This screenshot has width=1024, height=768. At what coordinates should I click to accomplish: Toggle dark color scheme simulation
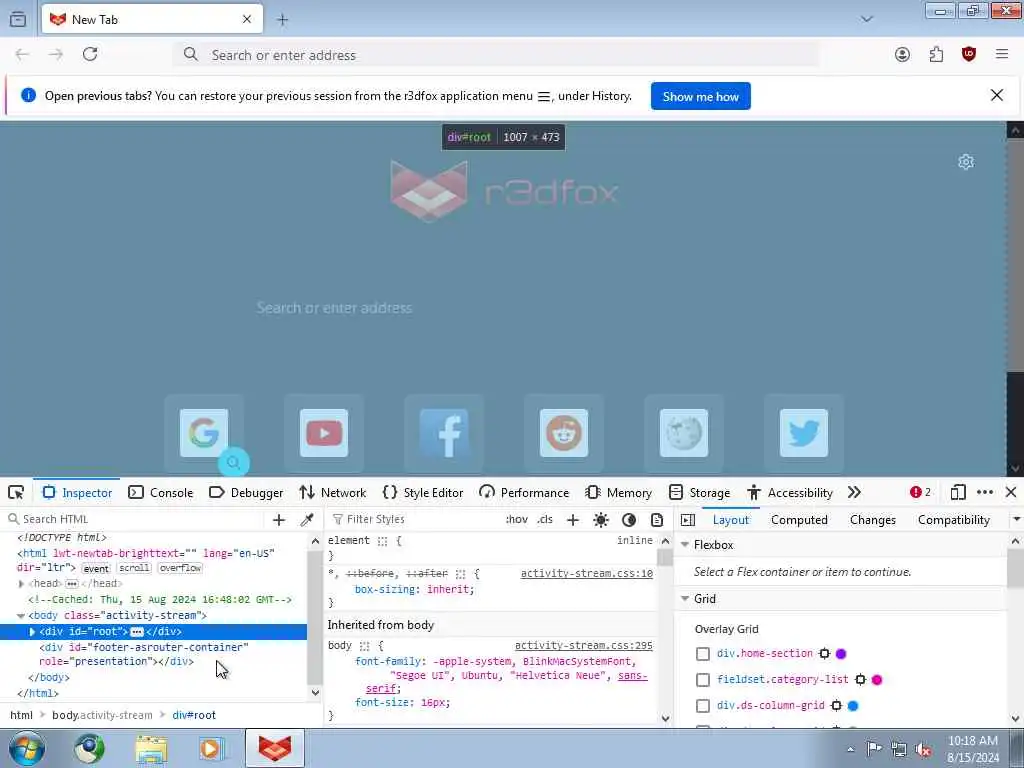(x=629, y=520)
